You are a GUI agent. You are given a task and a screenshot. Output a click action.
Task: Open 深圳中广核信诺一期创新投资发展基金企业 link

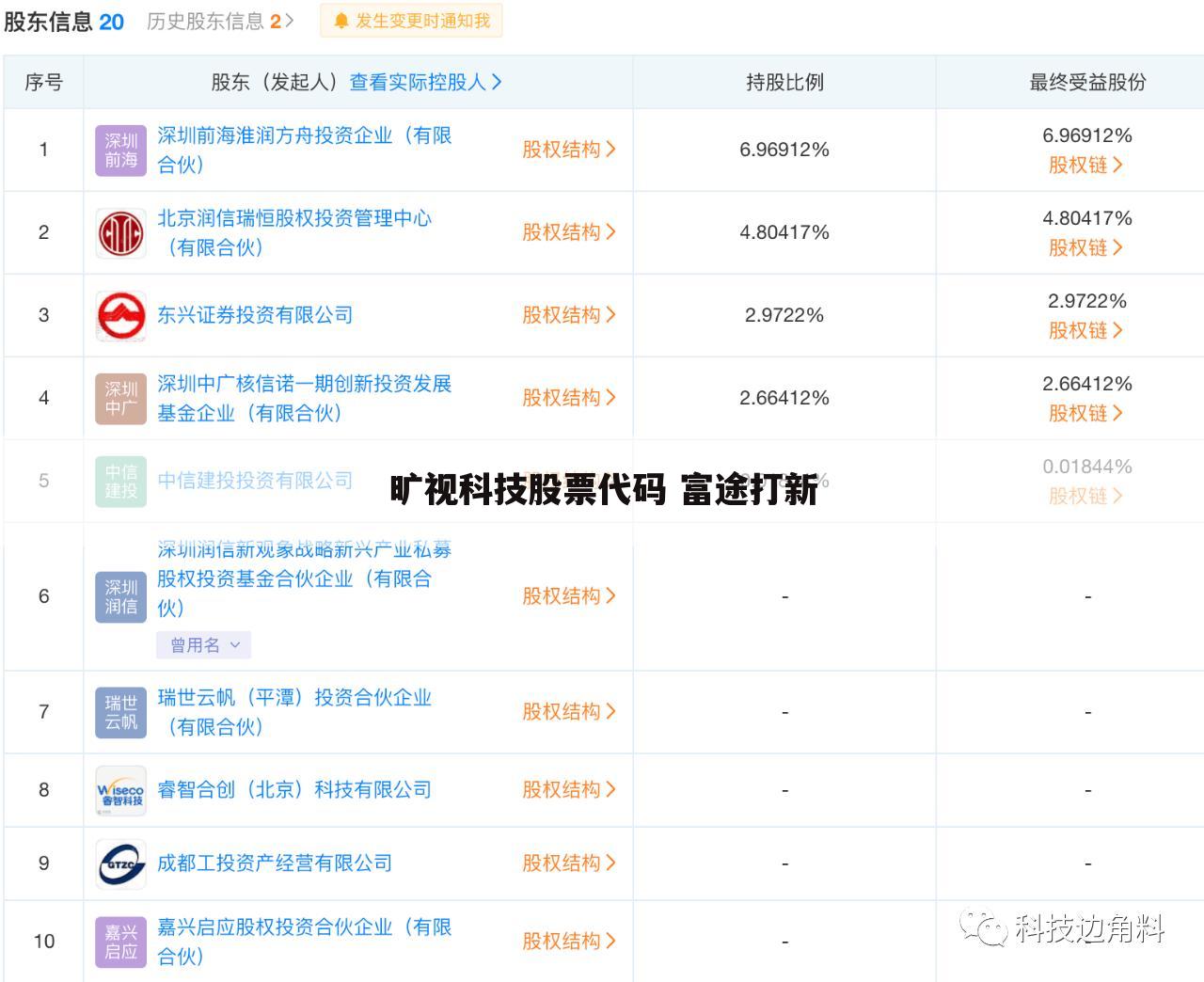pyautogui.click(x=305, y=398)
